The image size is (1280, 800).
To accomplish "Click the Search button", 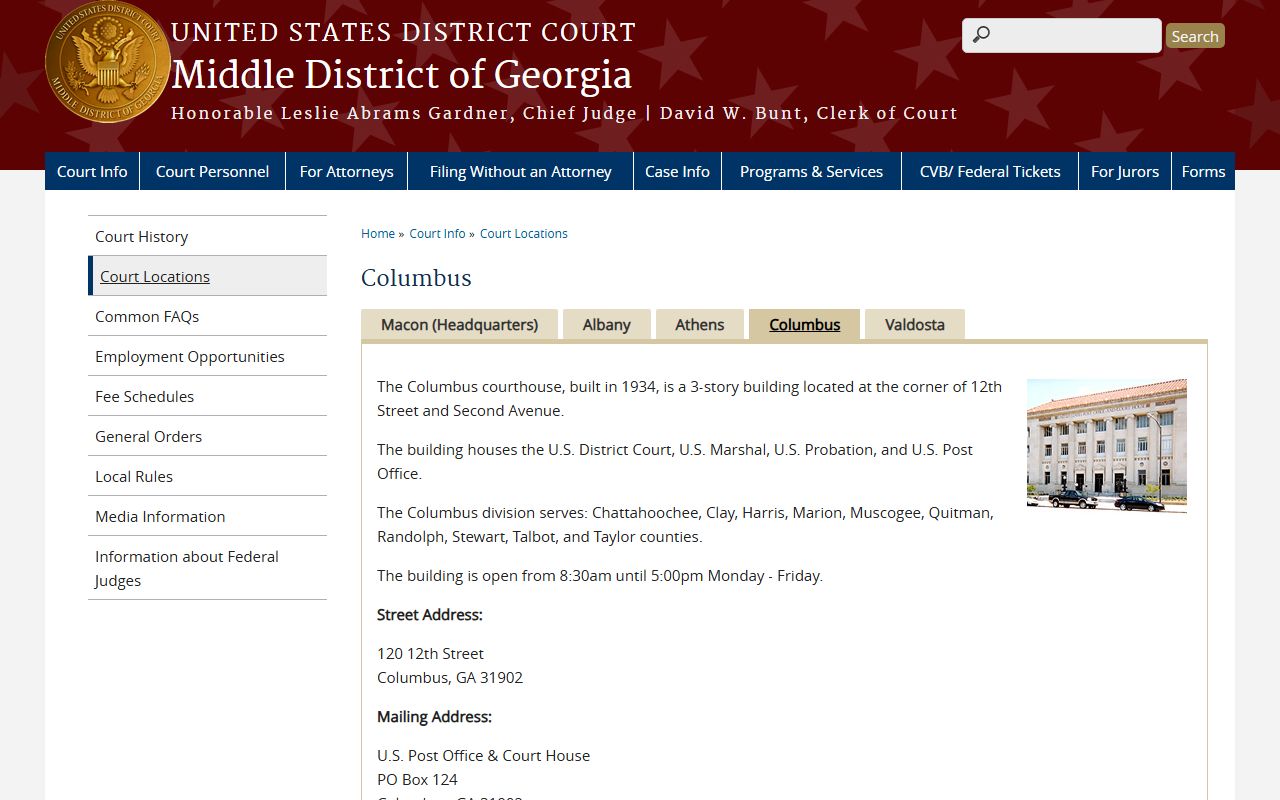I will click(1195, 36).
